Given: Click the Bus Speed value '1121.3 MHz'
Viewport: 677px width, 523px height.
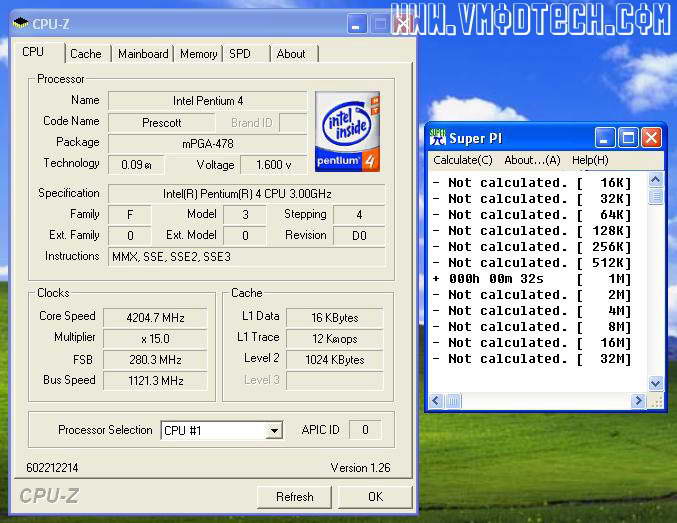Looking at the screenshot, I should click(x=155, y=380).
